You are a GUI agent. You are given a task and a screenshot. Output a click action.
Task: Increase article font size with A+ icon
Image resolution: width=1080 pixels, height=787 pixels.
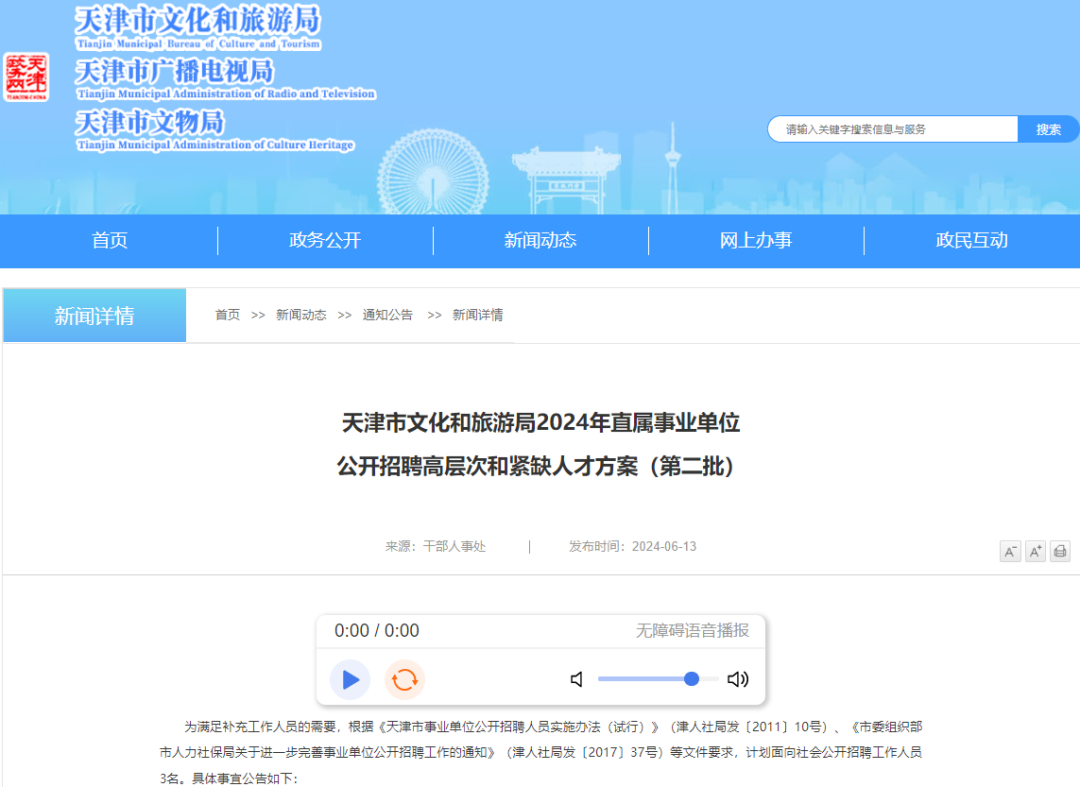click(x=1035, y=551)
